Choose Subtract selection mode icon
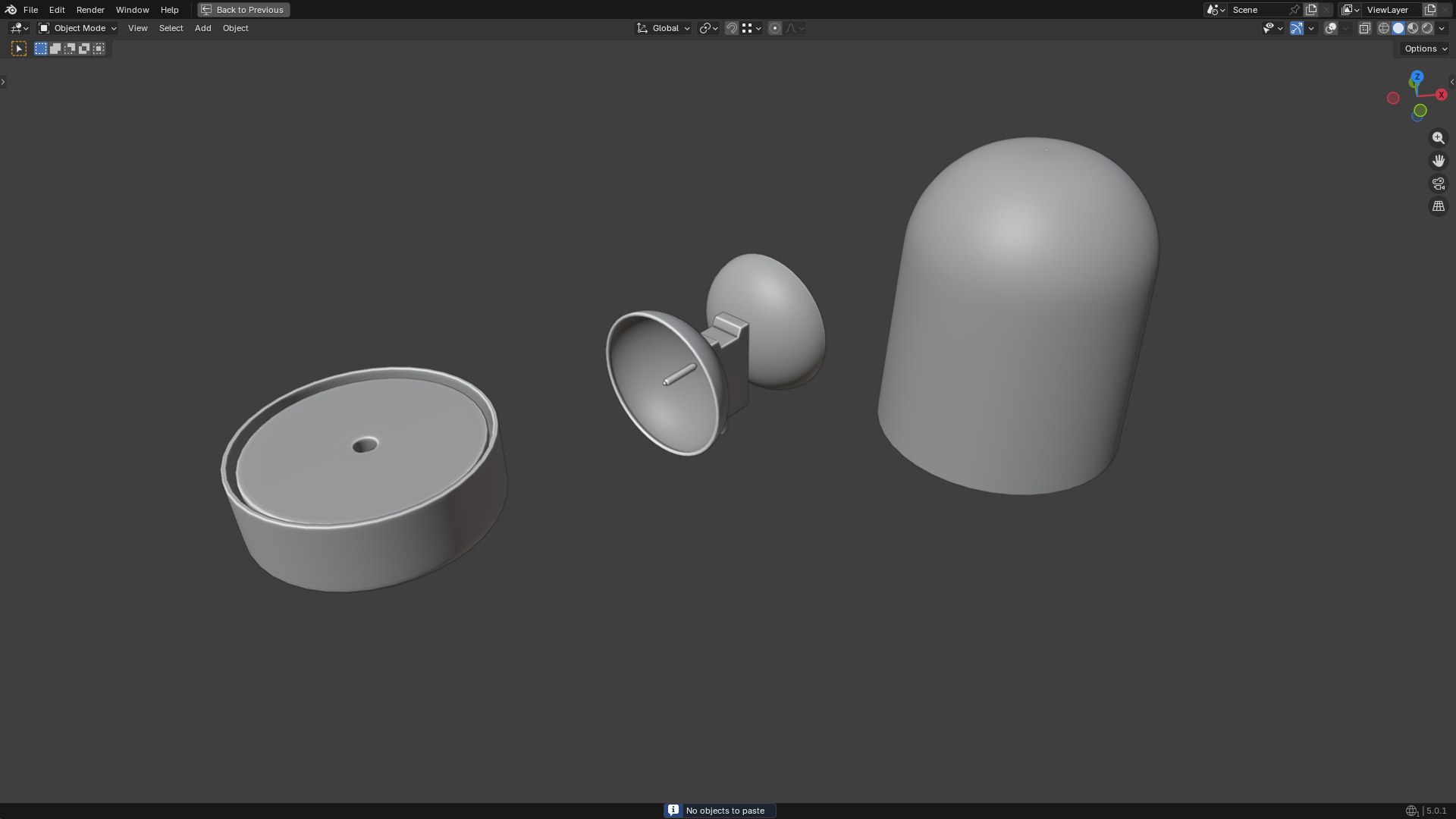Viewport: 1456px width, 819px height. tap(70, 49)
